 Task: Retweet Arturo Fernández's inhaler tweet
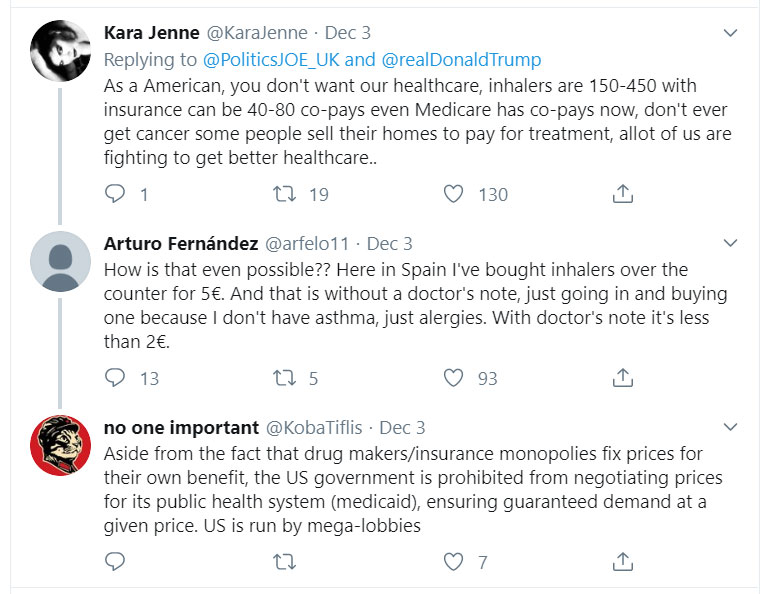[x=285, y=378]
